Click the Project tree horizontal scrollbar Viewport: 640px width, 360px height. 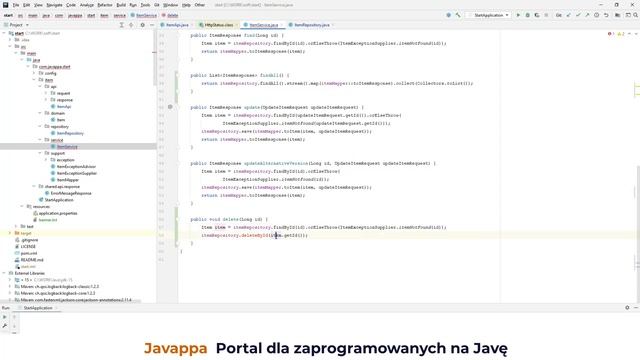pyautogui.click(x=71, y=302)
